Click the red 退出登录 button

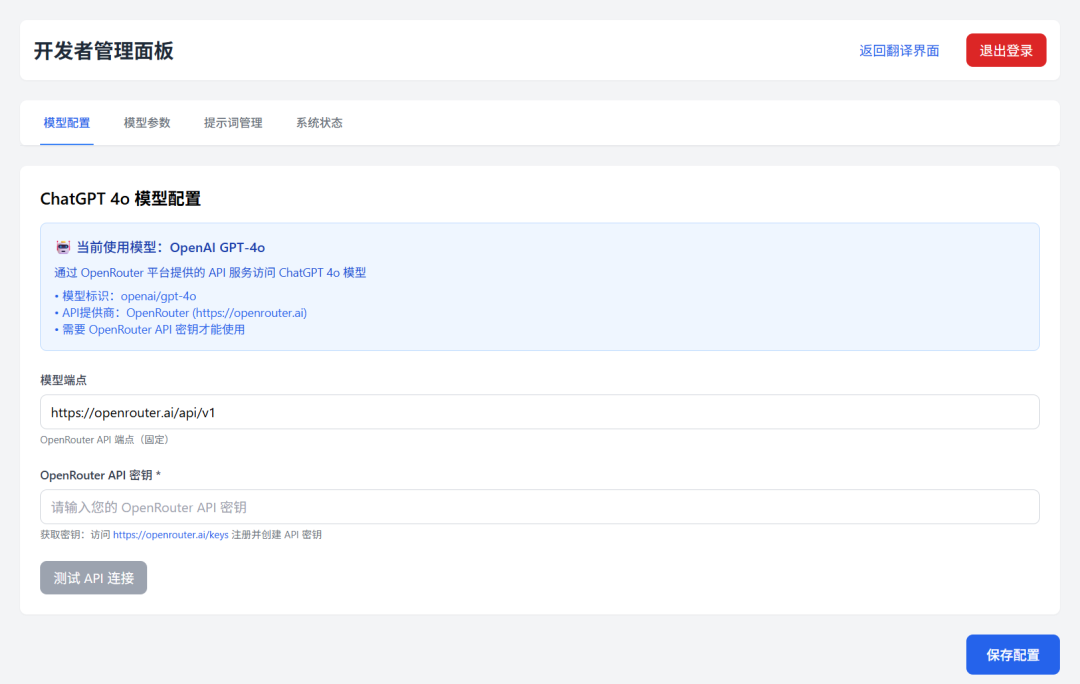(x=1005, y=49)
